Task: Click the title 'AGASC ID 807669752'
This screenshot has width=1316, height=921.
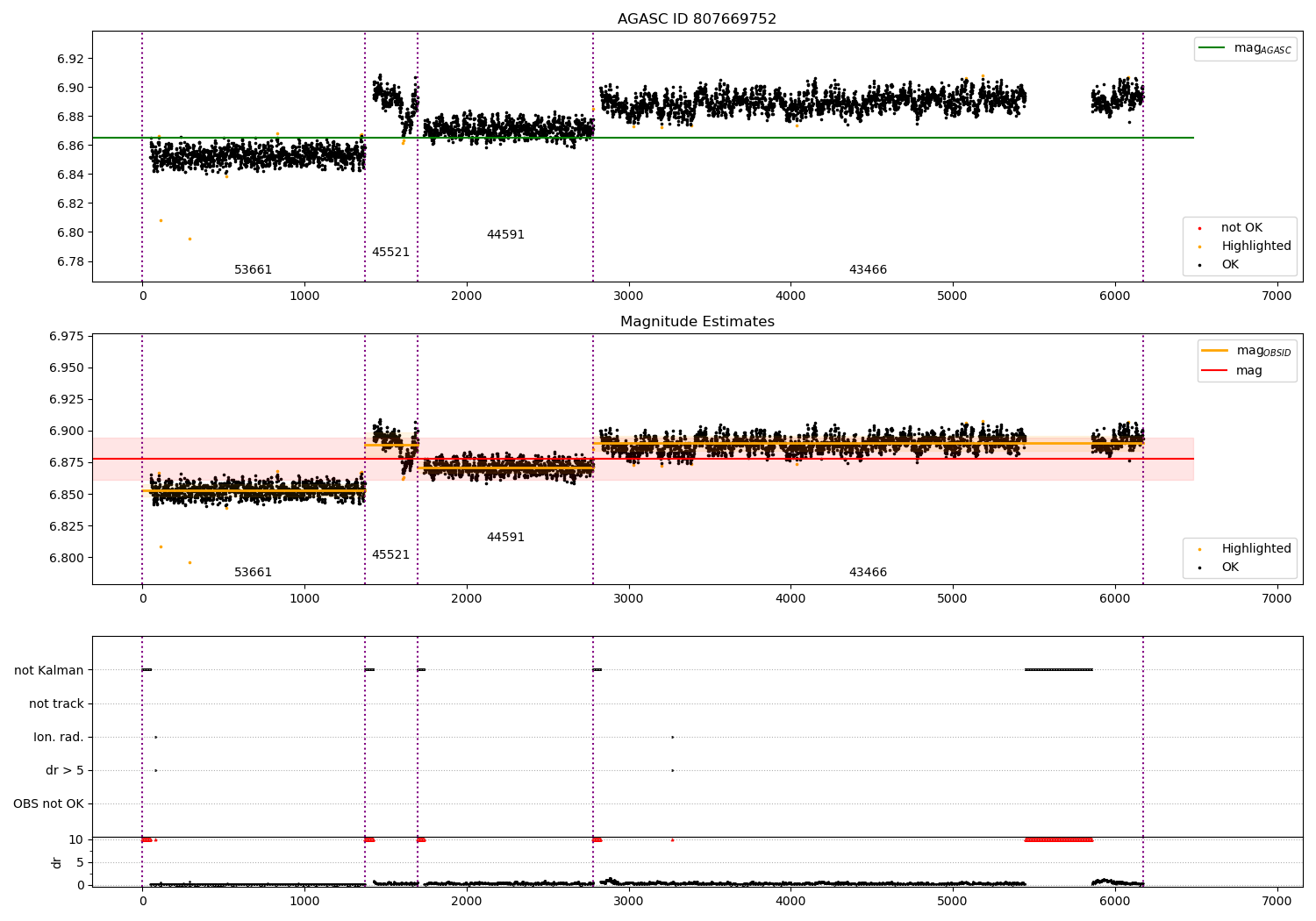Action: pos(697,19)
